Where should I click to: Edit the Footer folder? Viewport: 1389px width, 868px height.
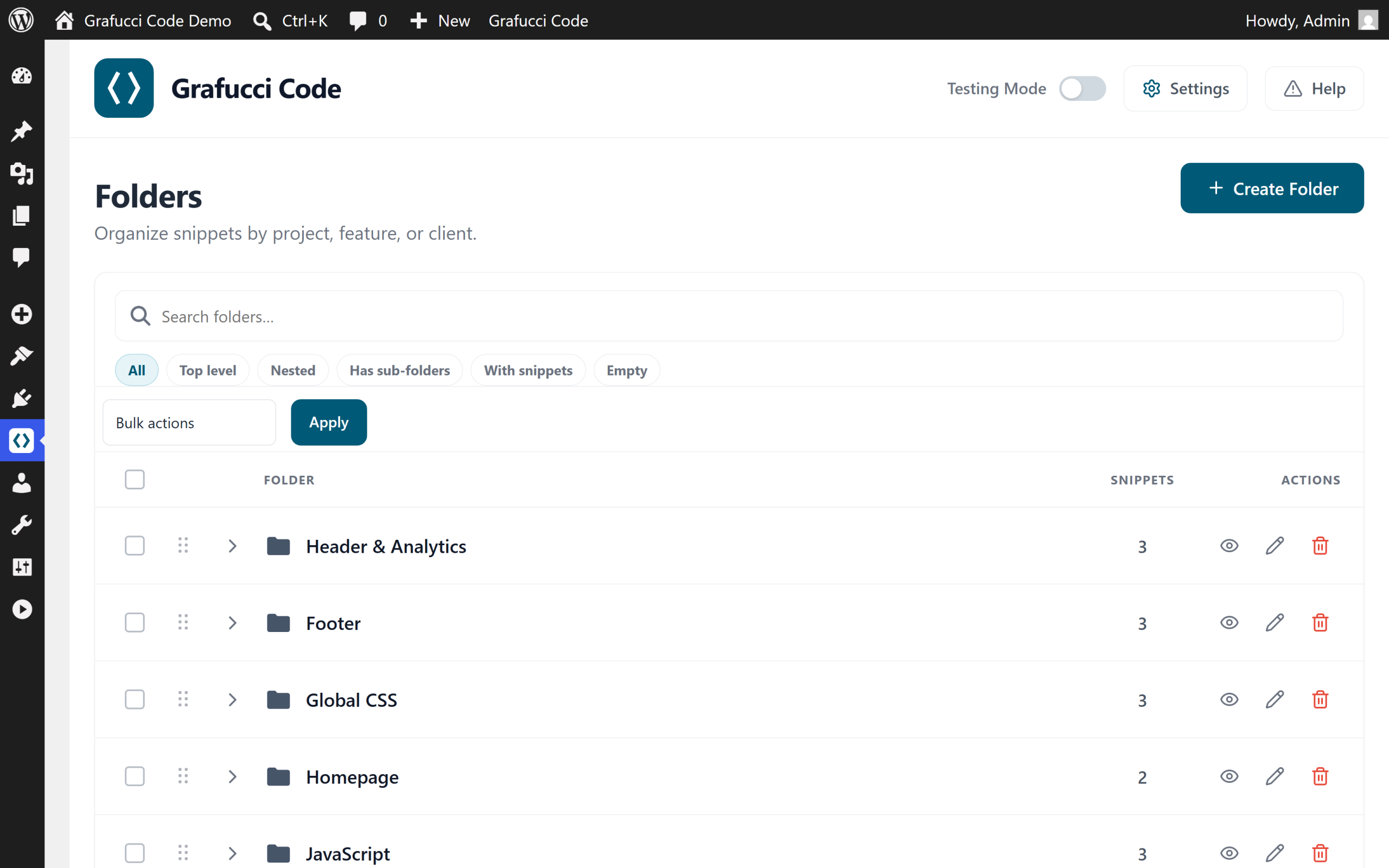[1275, 622]
